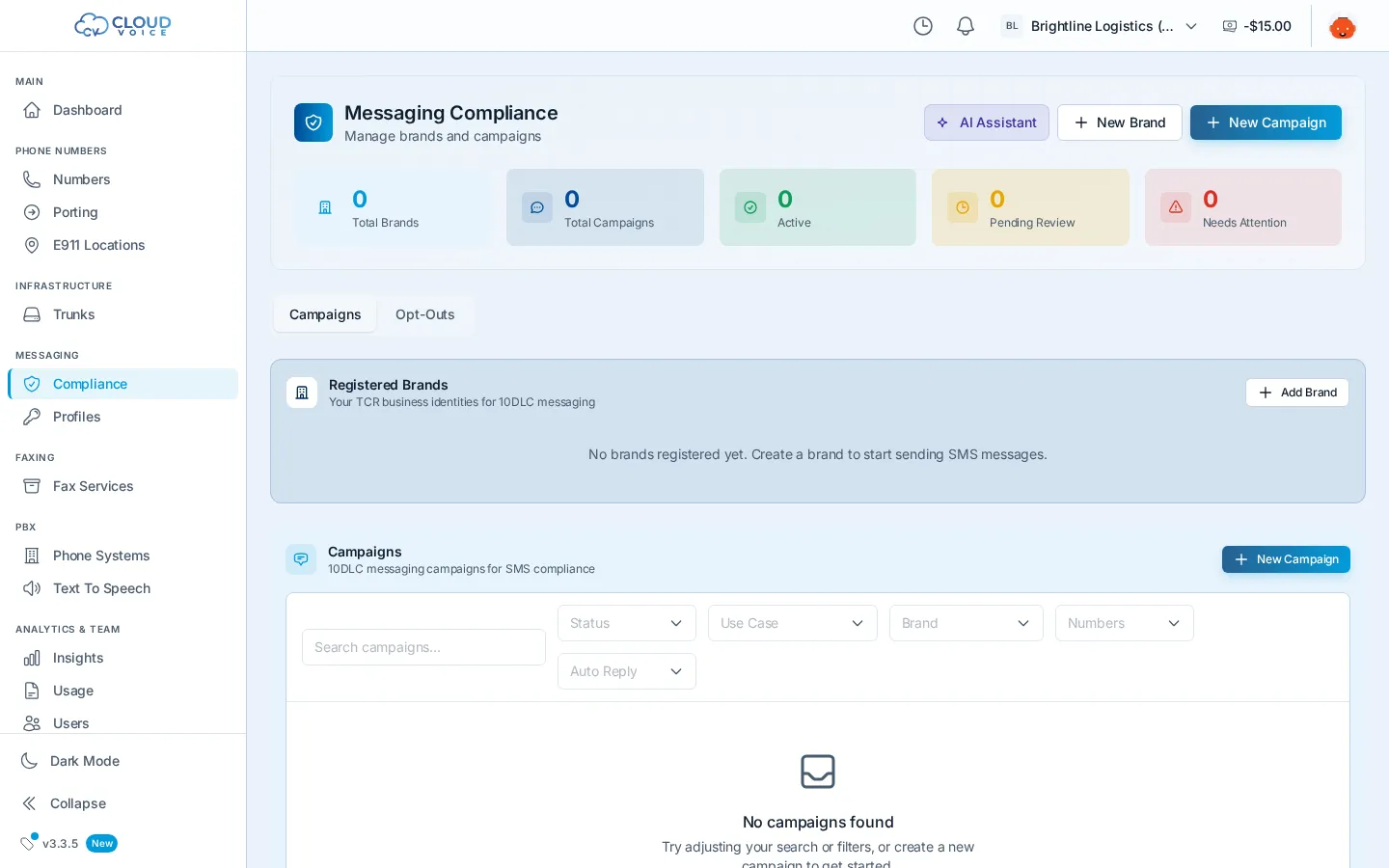Click the Campaigns section chat icon
Viewport: 1389px width, 868px height.
pyautogui.click(x=301, y=559)
